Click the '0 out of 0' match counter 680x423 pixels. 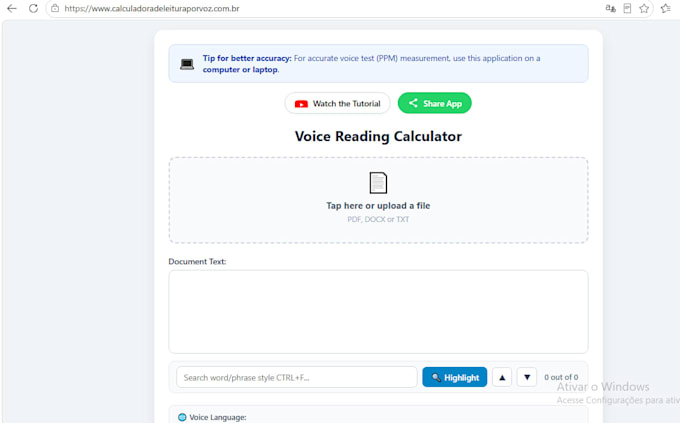561,377
